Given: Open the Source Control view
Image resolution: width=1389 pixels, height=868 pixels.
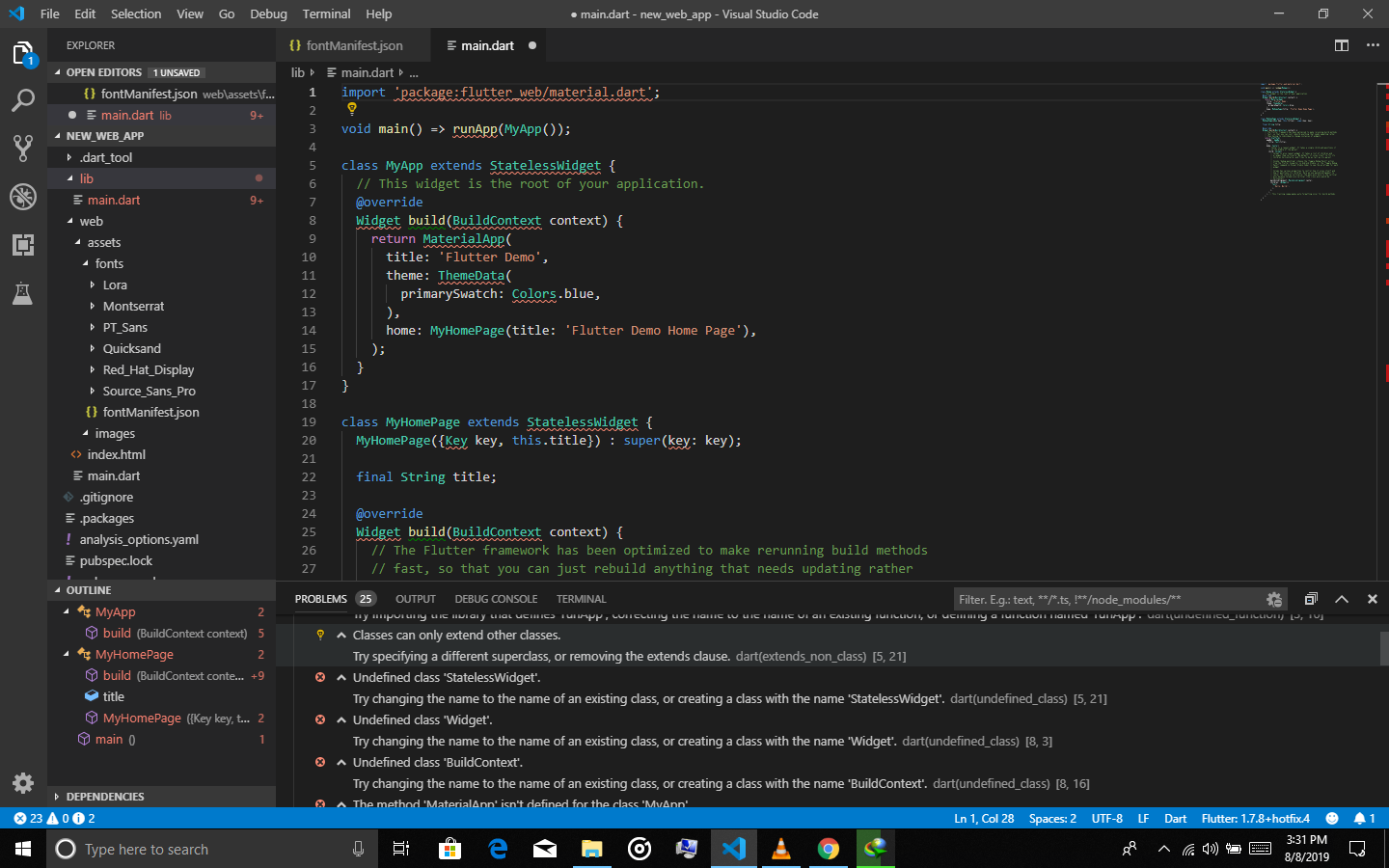Looking at the screenshot, I should click(23, 148).
